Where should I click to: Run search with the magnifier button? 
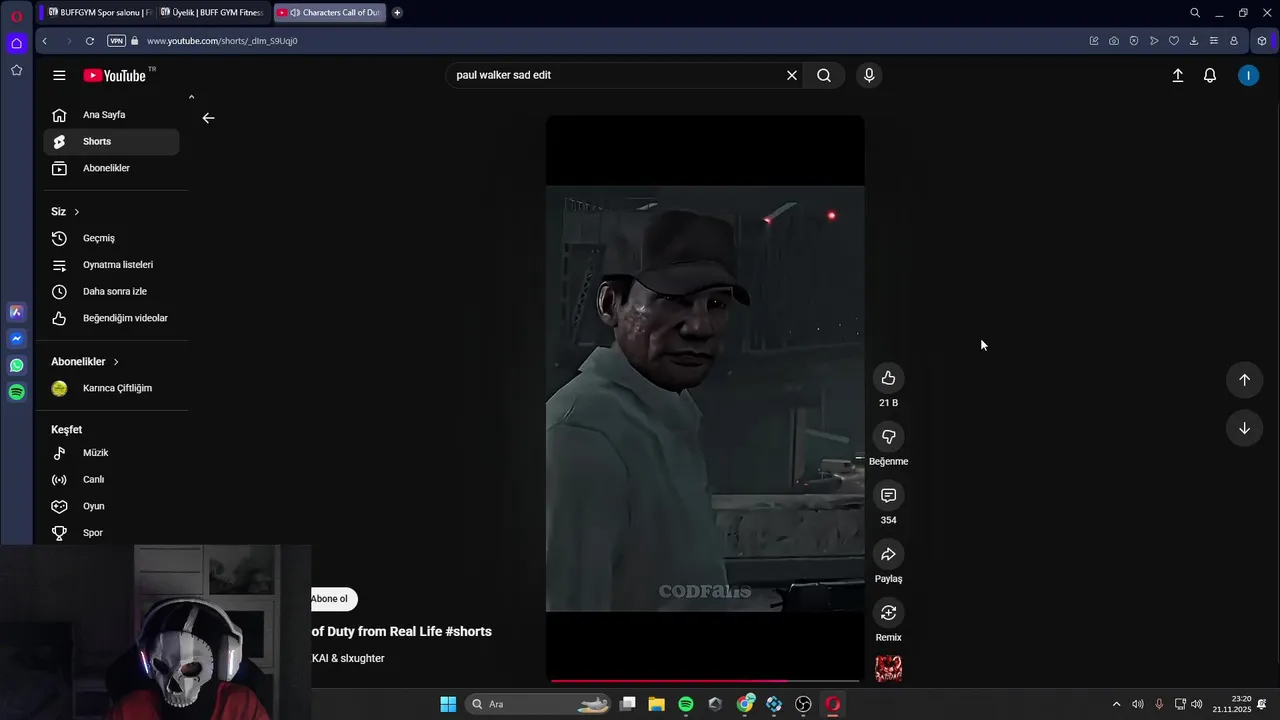[824, 75]
